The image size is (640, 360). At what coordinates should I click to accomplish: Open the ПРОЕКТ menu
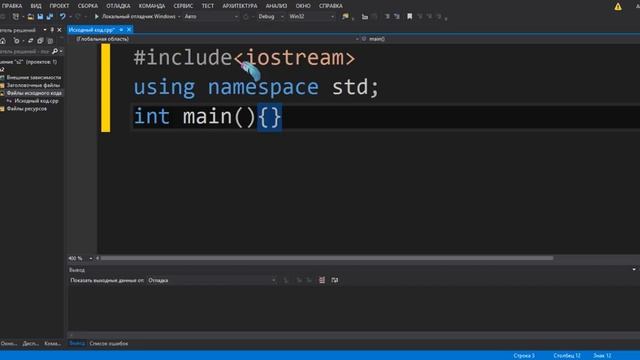point(59,6)
